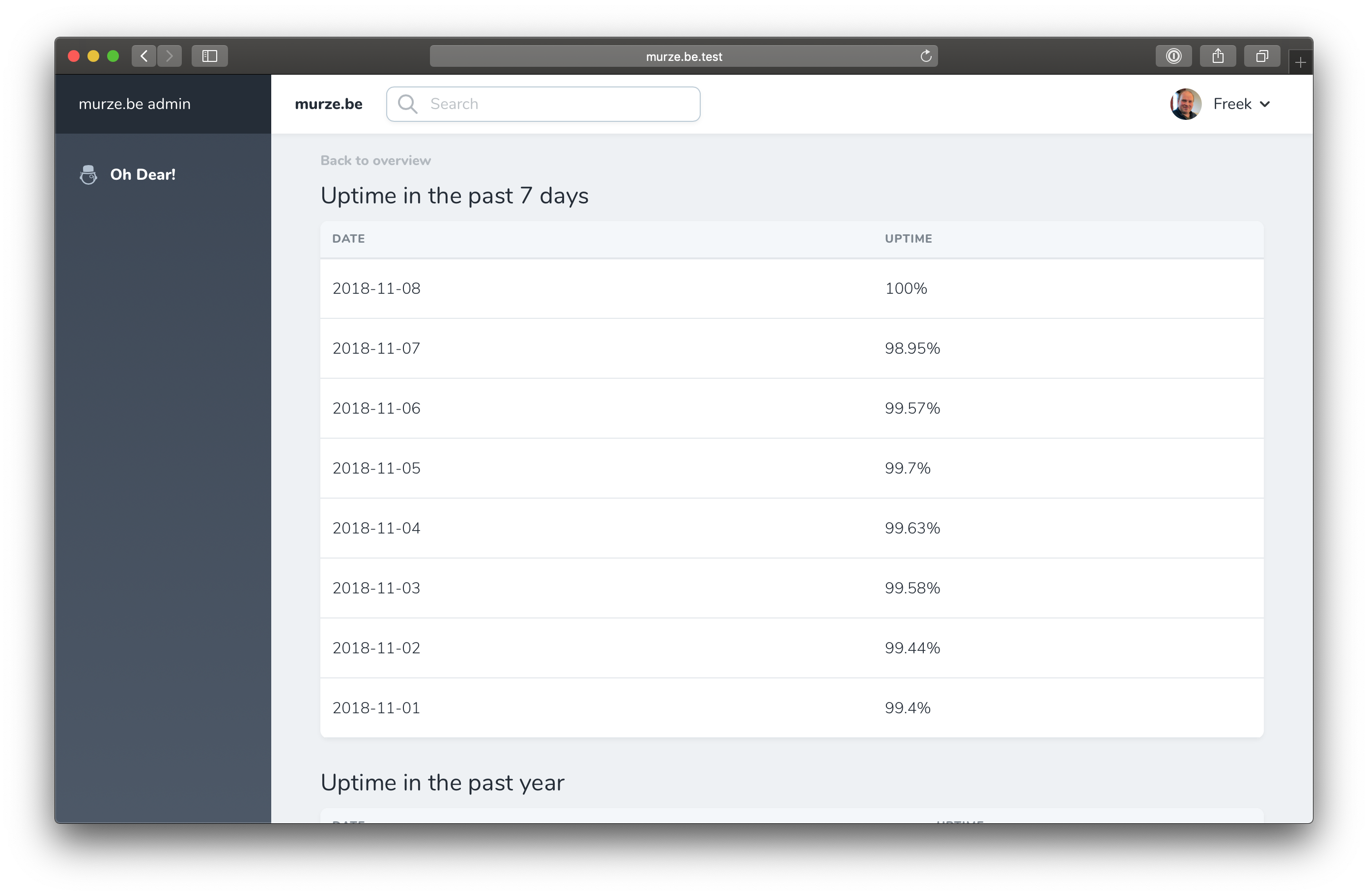Select the murze.be logo
The image size is (1368, 896).
click(328, 104)
